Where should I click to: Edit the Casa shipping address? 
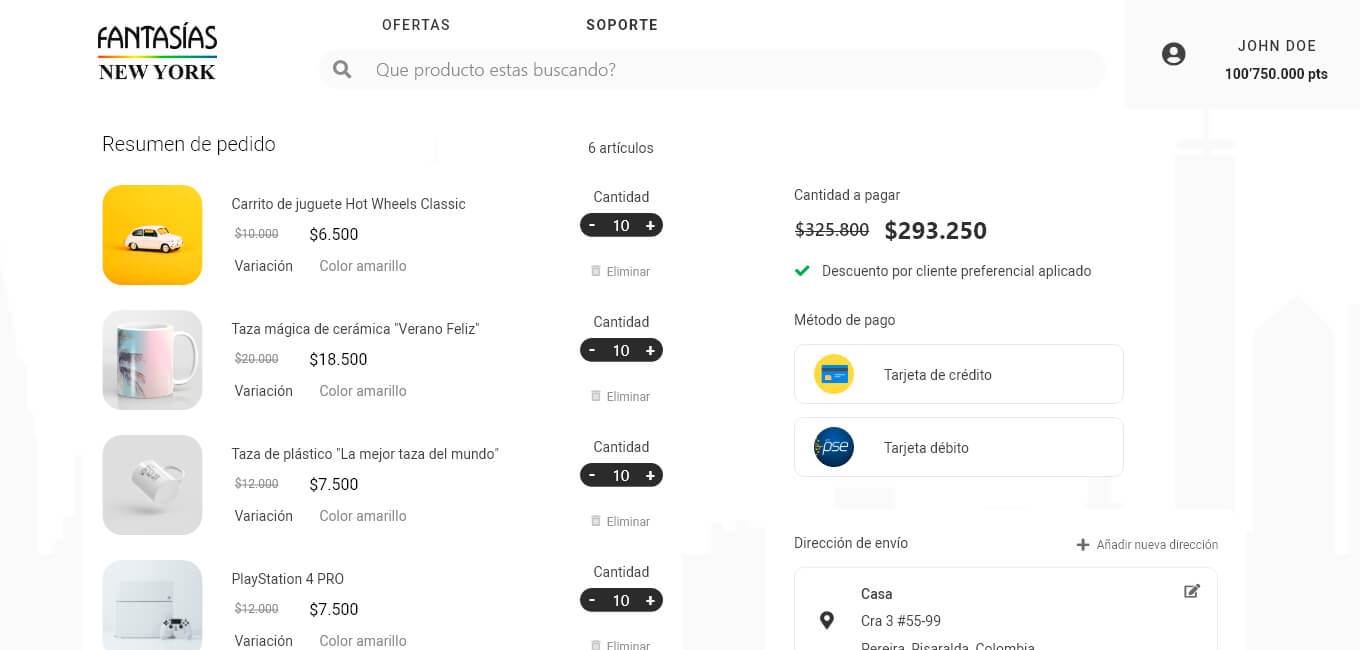pyautogui.click(x=1192, y=591)
